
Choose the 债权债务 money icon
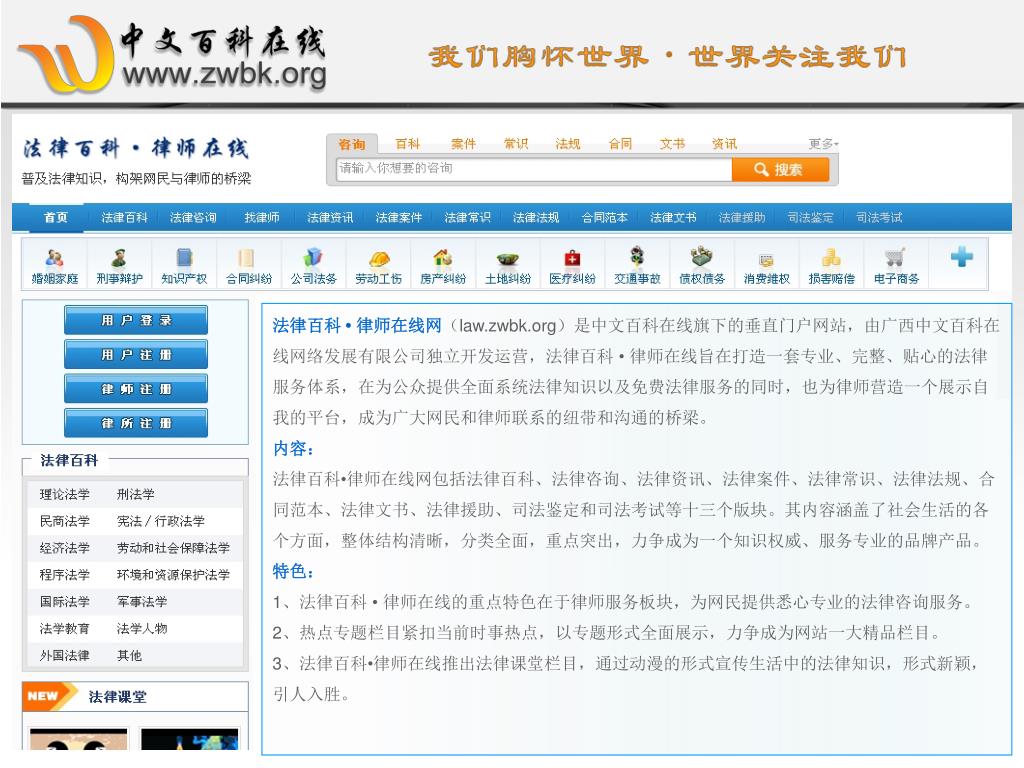click(x=701, y=256)
